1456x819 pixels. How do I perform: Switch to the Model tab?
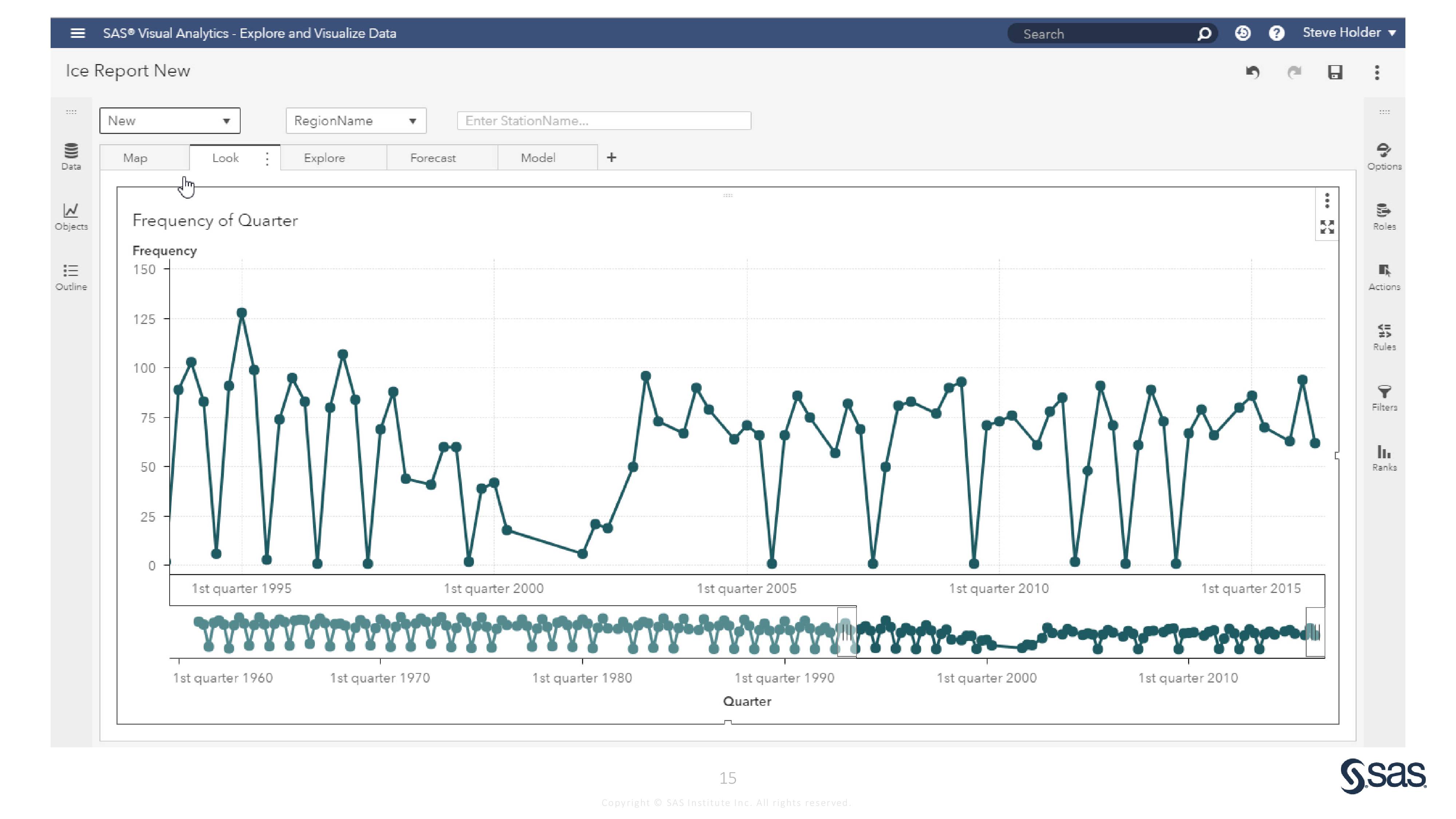pos(538,158)
